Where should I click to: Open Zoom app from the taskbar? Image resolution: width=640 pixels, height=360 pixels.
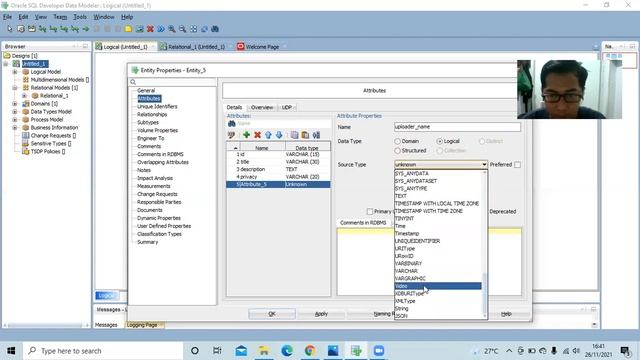(379, 351)
